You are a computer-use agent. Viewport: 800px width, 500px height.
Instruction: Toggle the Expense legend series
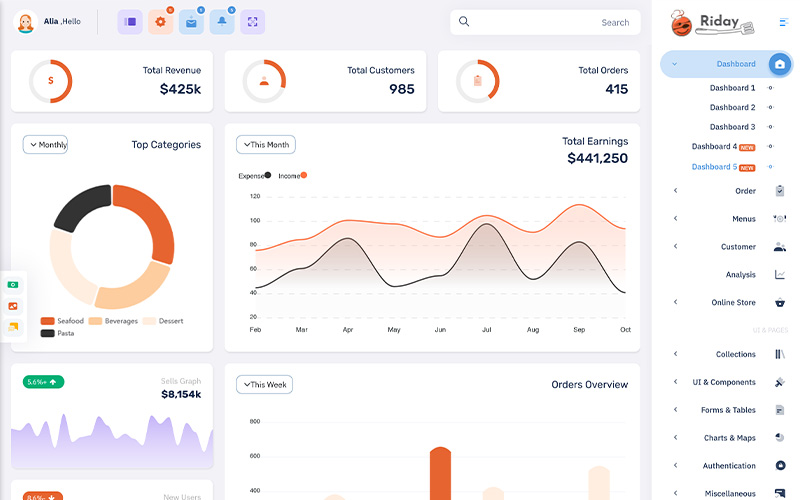click(255, 176)
